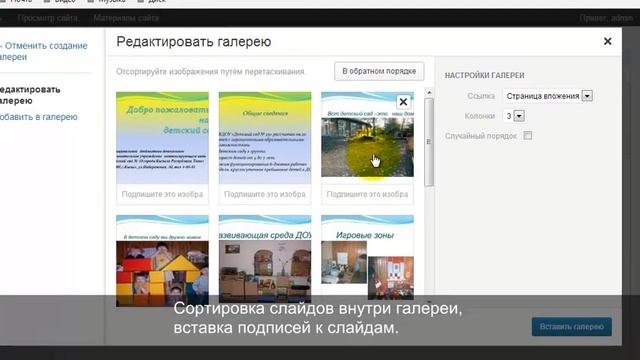640x360 pixels.
Task: Open the columns dropdown showing 3
Action: pos(514,116)
